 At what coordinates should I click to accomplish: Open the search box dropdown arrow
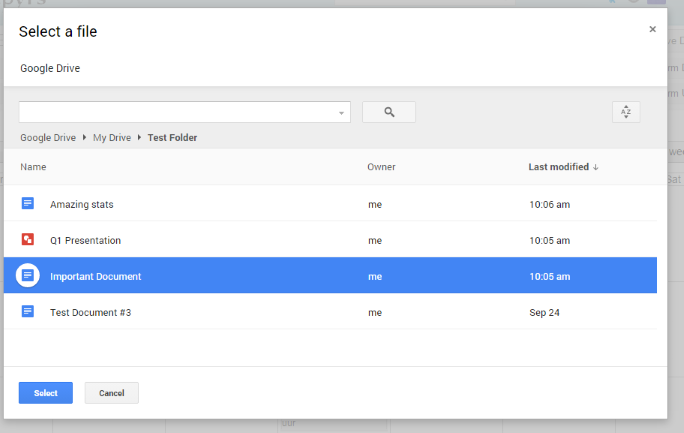[x=341, y=113]
